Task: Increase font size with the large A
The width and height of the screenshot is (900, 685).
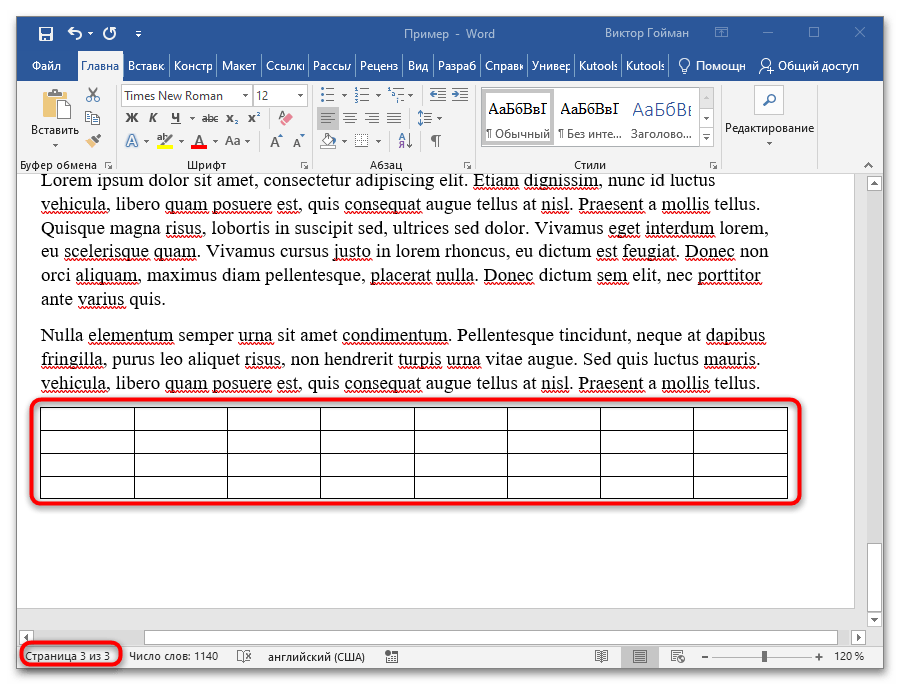Action: coord(276,141)
